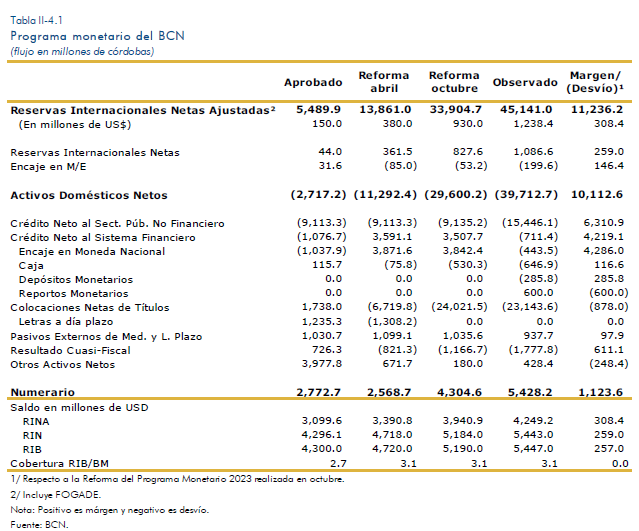Select row label 'Resultado Cuasi-Fiscal'

tap(70, 350)
